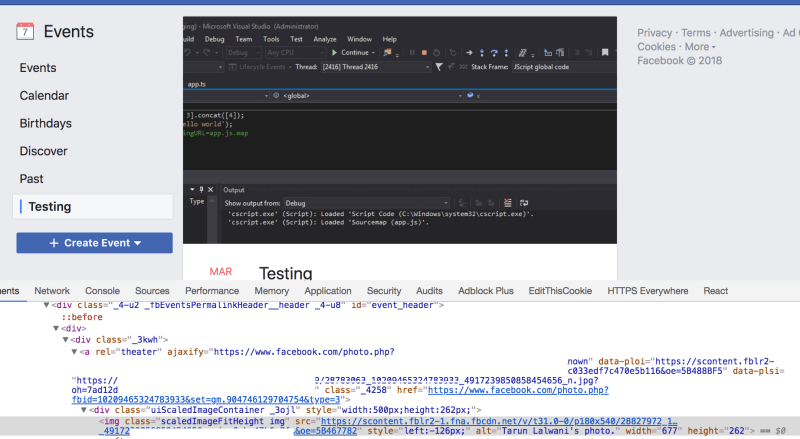Open Discover in the sidebar

tap(43, 151)
